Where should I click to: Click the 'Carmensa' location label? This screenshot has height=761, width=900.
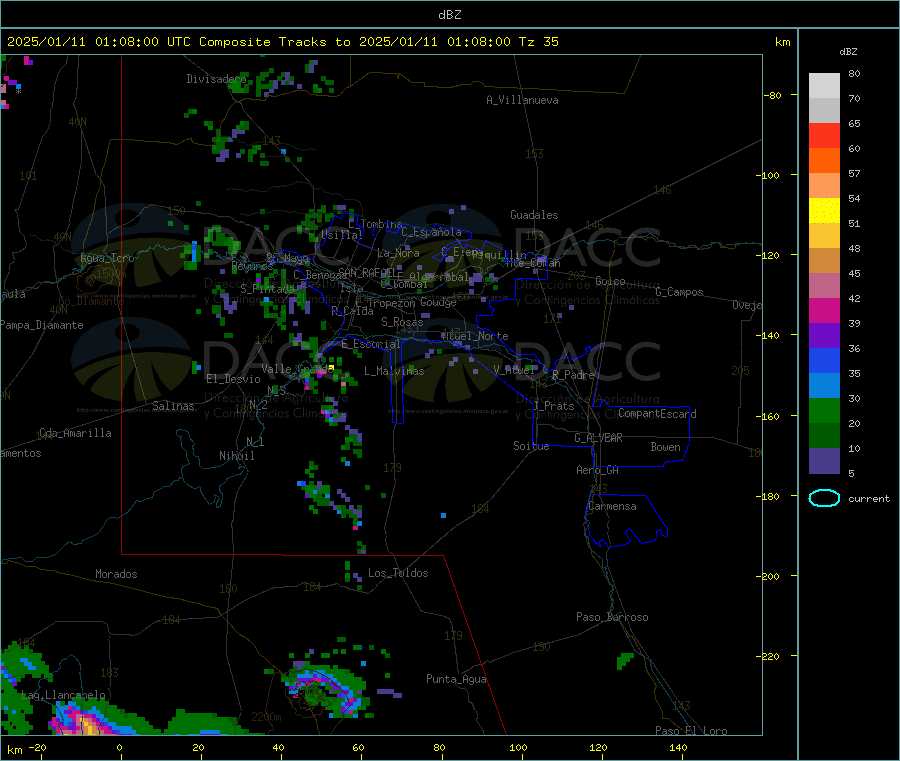612,506
